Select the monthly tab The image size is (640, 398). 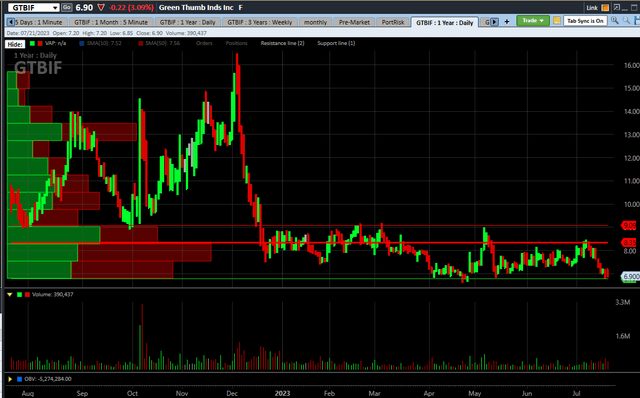point(316,22)
